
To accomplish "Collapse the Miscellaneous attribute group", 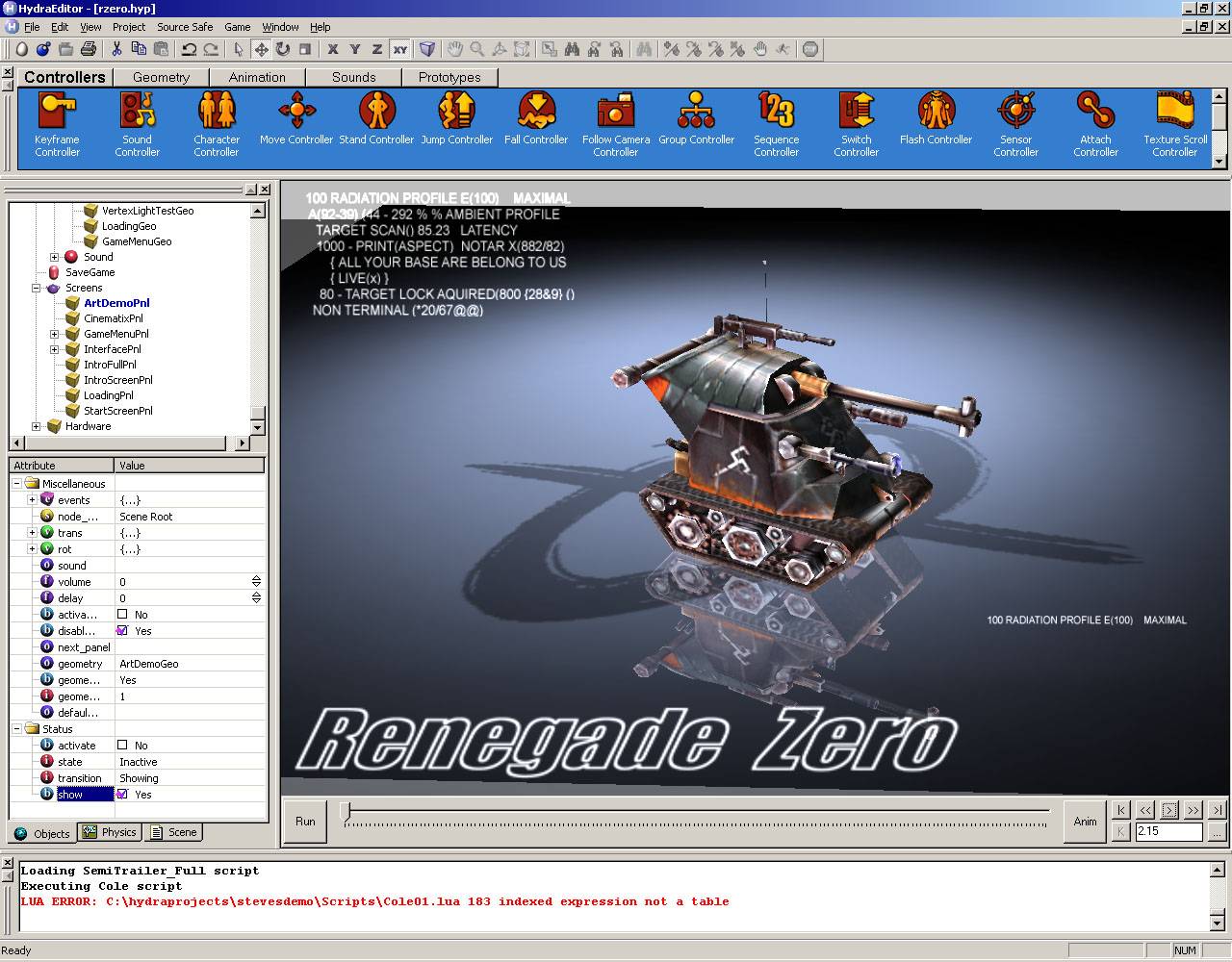I will (x=17, y=484).
